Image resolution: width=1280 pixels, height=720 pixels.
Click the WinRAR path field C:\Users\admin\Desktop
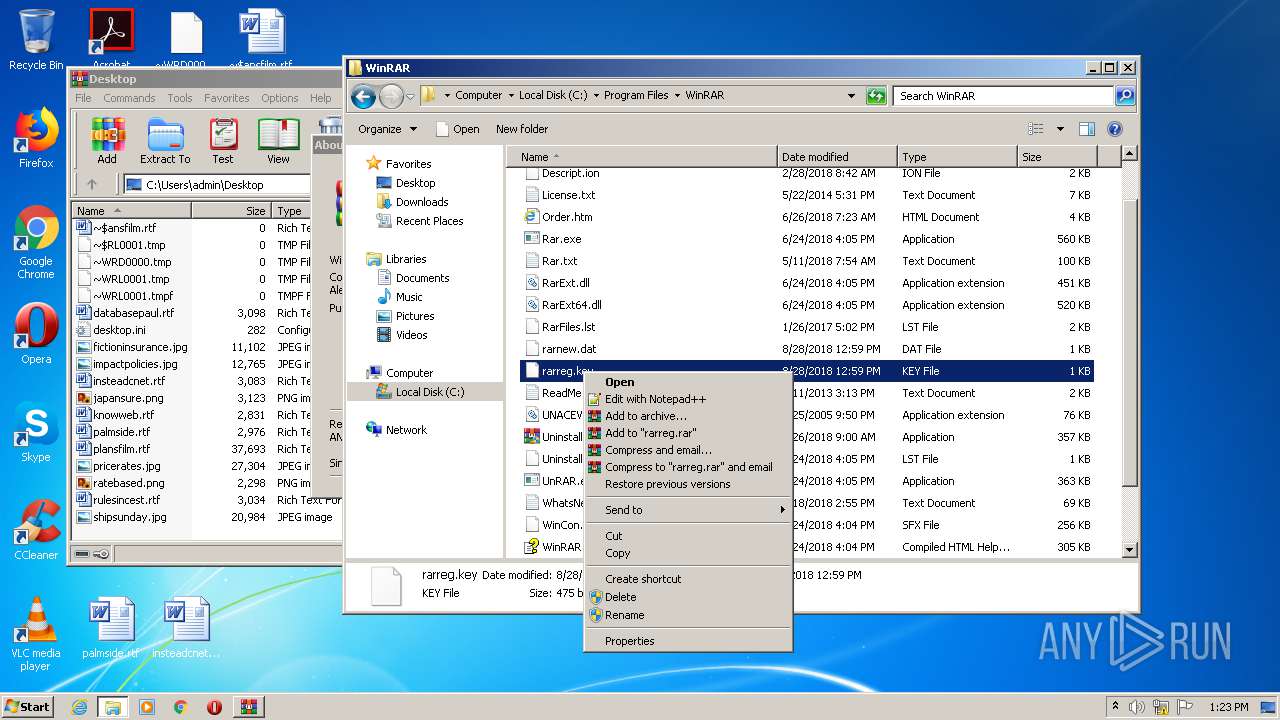218,184
